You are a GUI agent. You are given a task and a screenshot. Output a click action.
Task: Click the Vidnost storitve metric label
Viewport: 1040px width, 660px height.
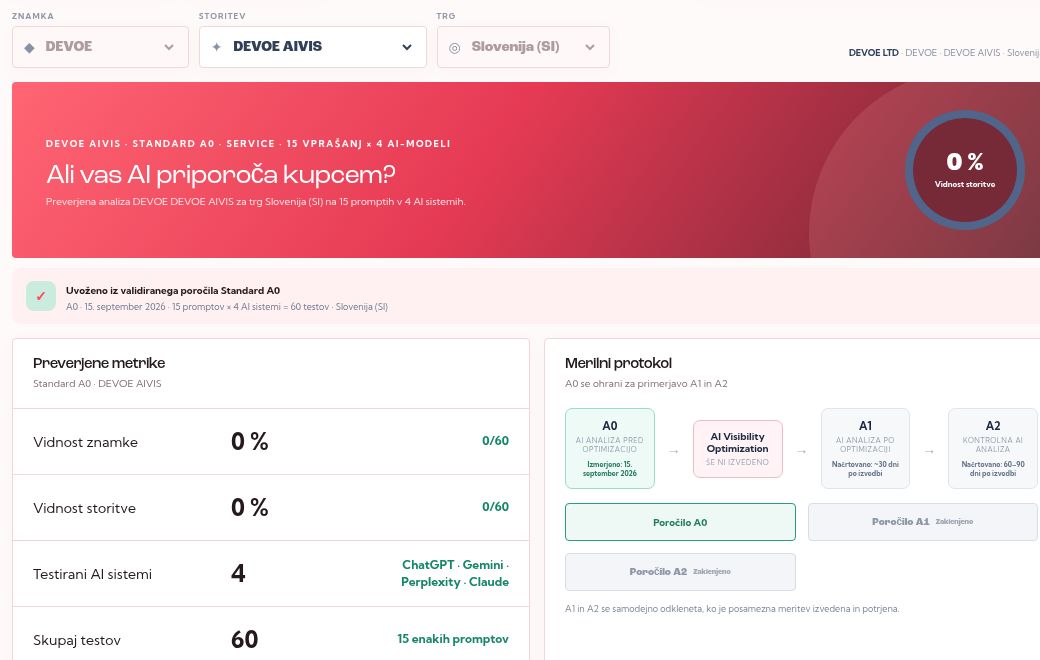coord(84,508)
